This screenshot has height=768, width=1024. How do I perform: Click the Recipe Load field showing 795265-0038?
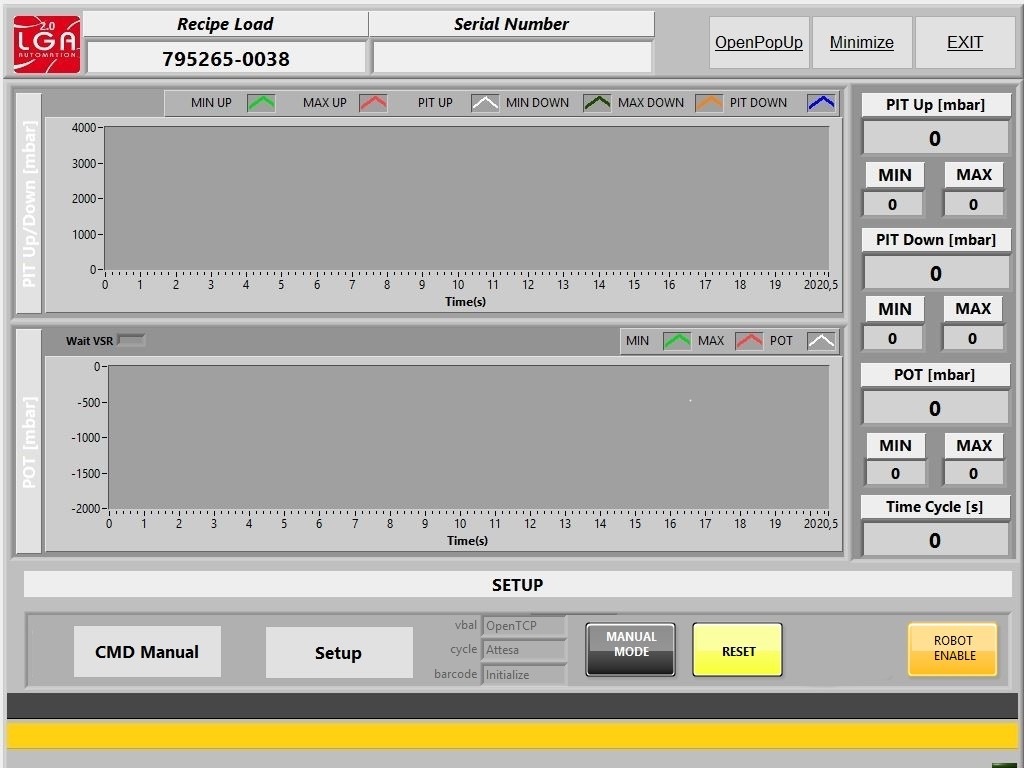point(226,58)
